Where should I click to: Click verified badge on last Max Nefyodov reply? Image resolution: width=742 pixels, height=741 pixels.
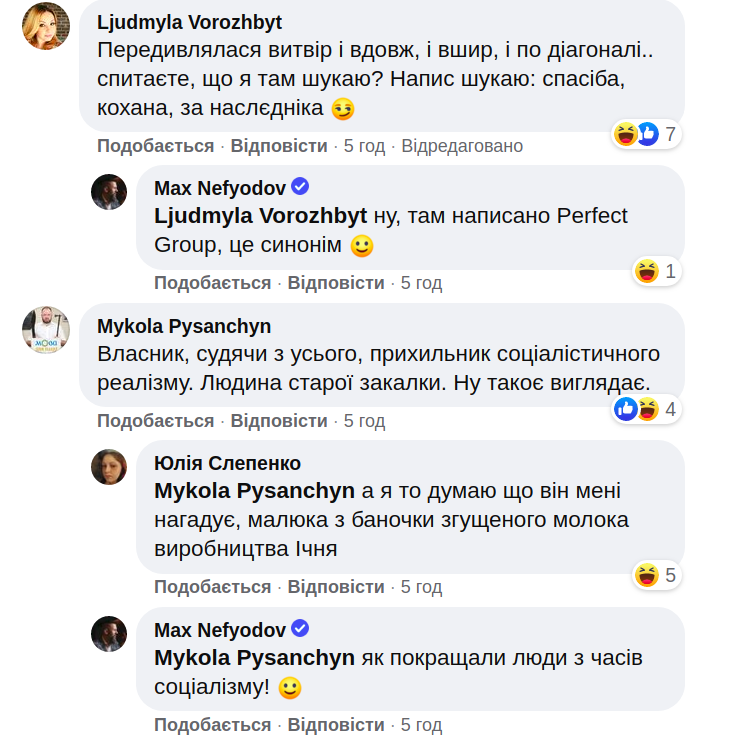pos(299,629)
